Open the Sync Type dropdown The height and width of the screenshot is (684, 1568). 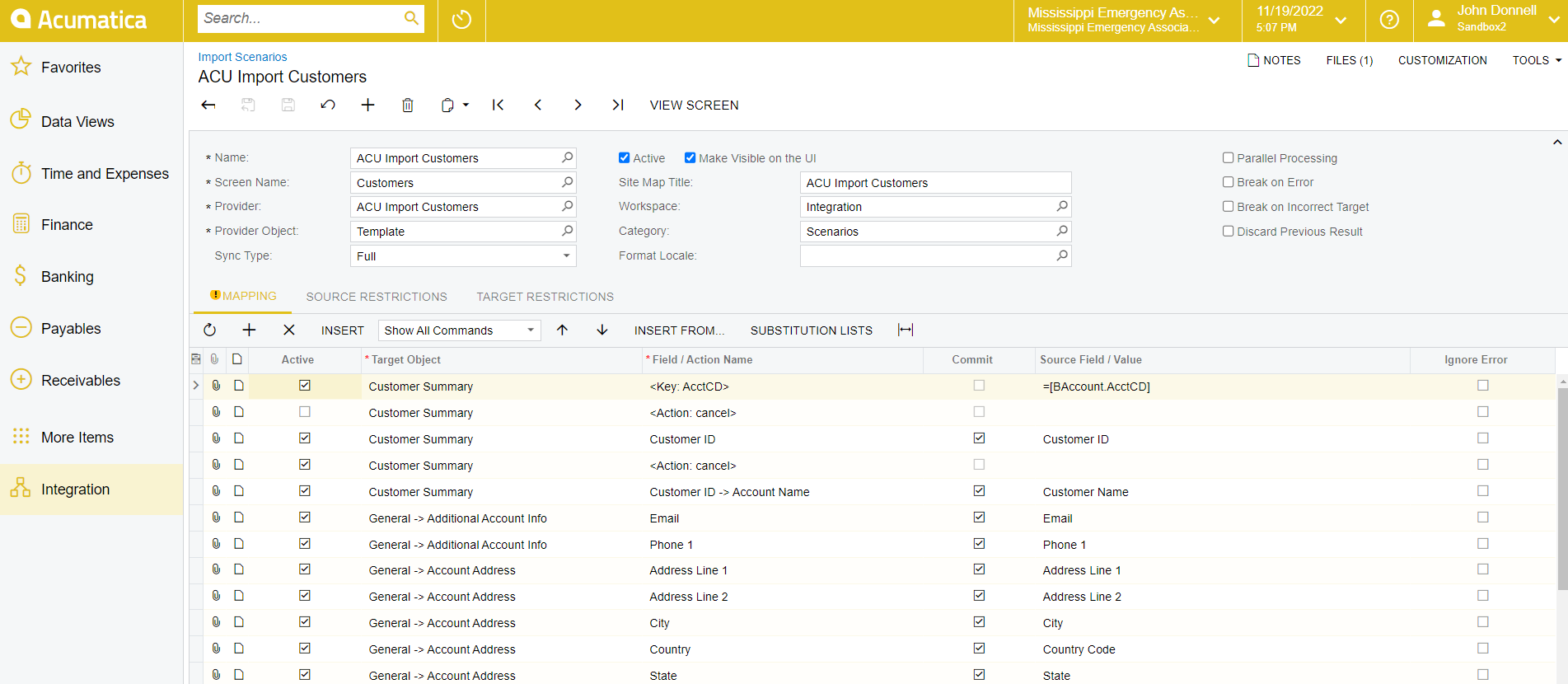pos(566,255)
